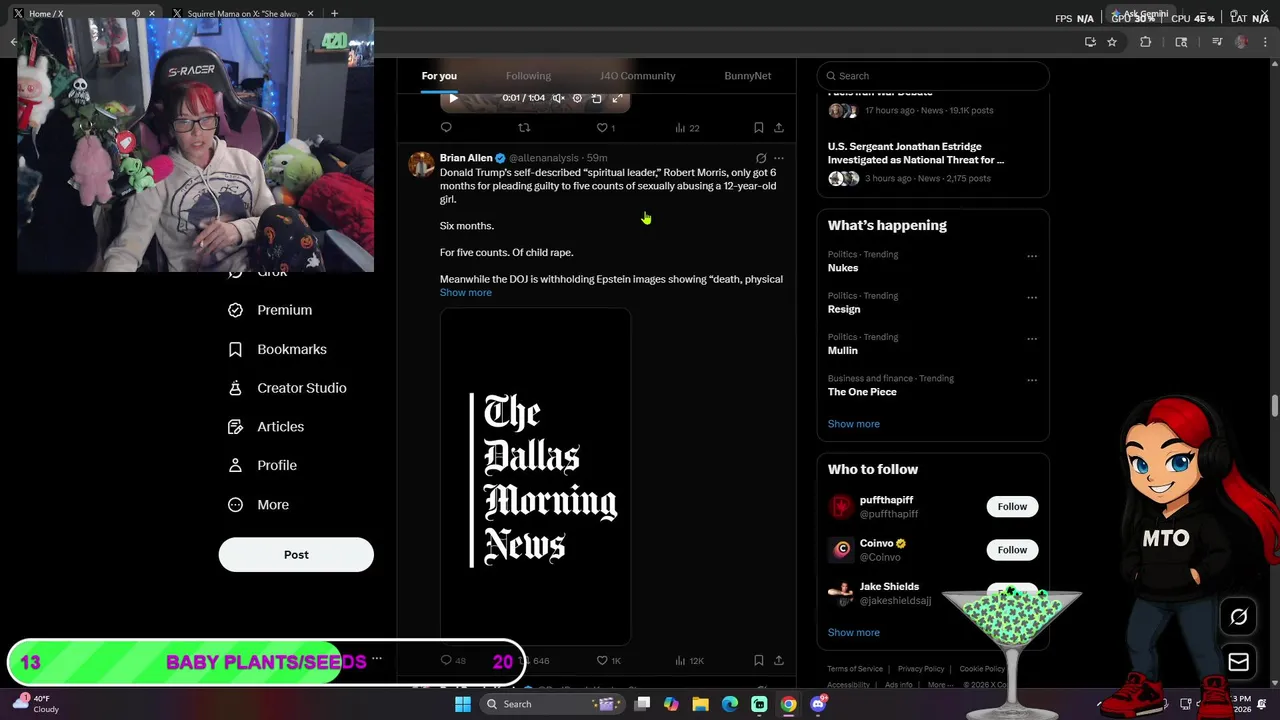The height and width of the screenshot is (720, 1280).
Task: Open Brian Allen's profile avatar
Action: [x=421, y=165]
